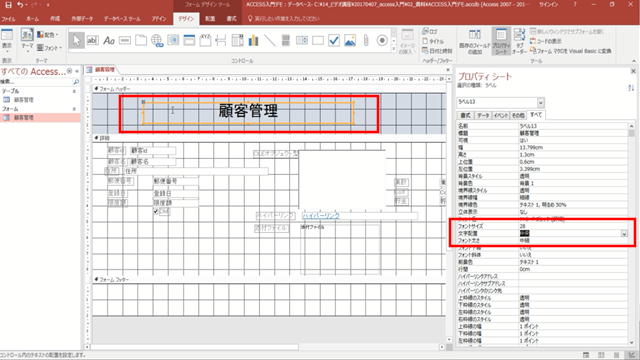Select the Hyperlink globe control tool
The image size is (640, 360).
(157, 40)
